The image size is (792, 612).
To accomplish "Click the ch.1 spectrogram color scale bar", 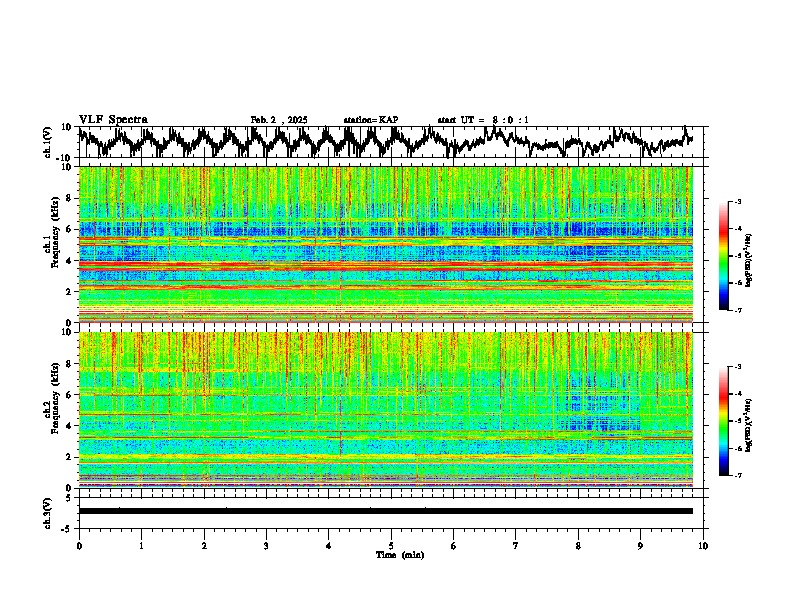I will [723, 256].
